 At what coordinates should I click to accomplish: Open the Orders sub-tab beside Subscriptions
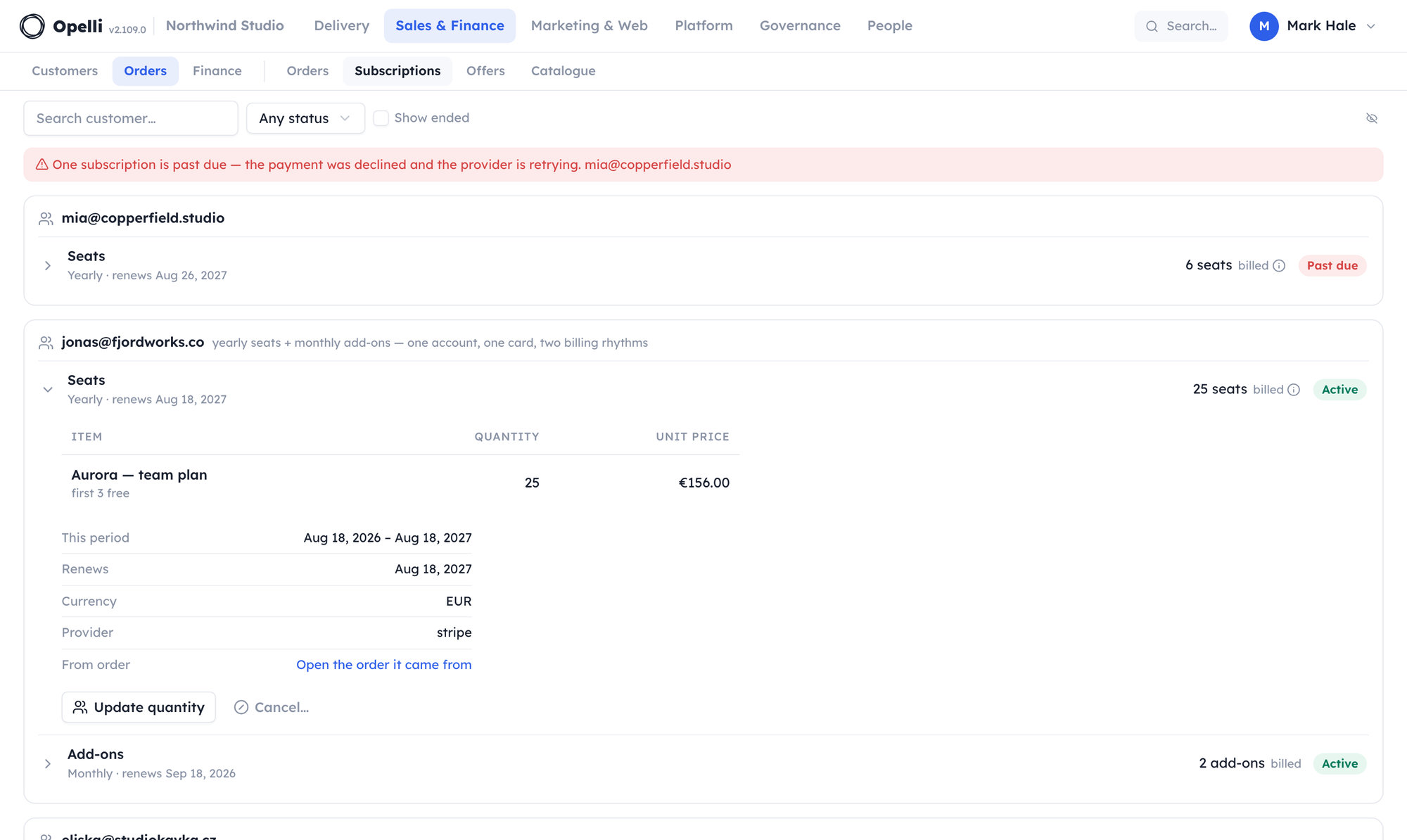point(307,71)
